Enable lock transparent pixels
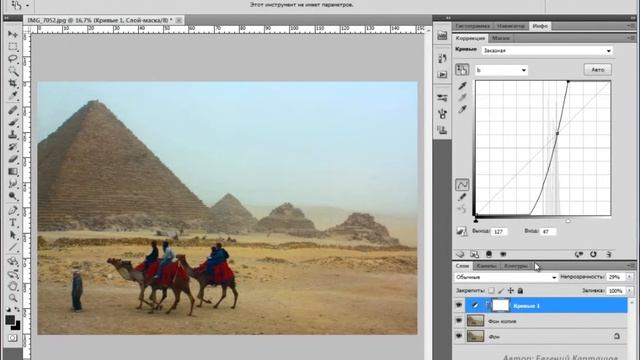Screen dimensions: 640x360 coord(491,291)
